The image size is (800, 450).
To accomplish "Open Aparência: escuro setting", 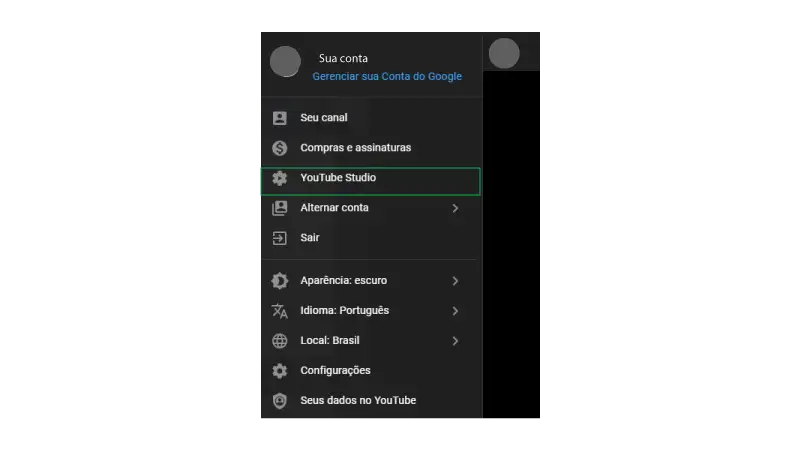I will [371, 281].
